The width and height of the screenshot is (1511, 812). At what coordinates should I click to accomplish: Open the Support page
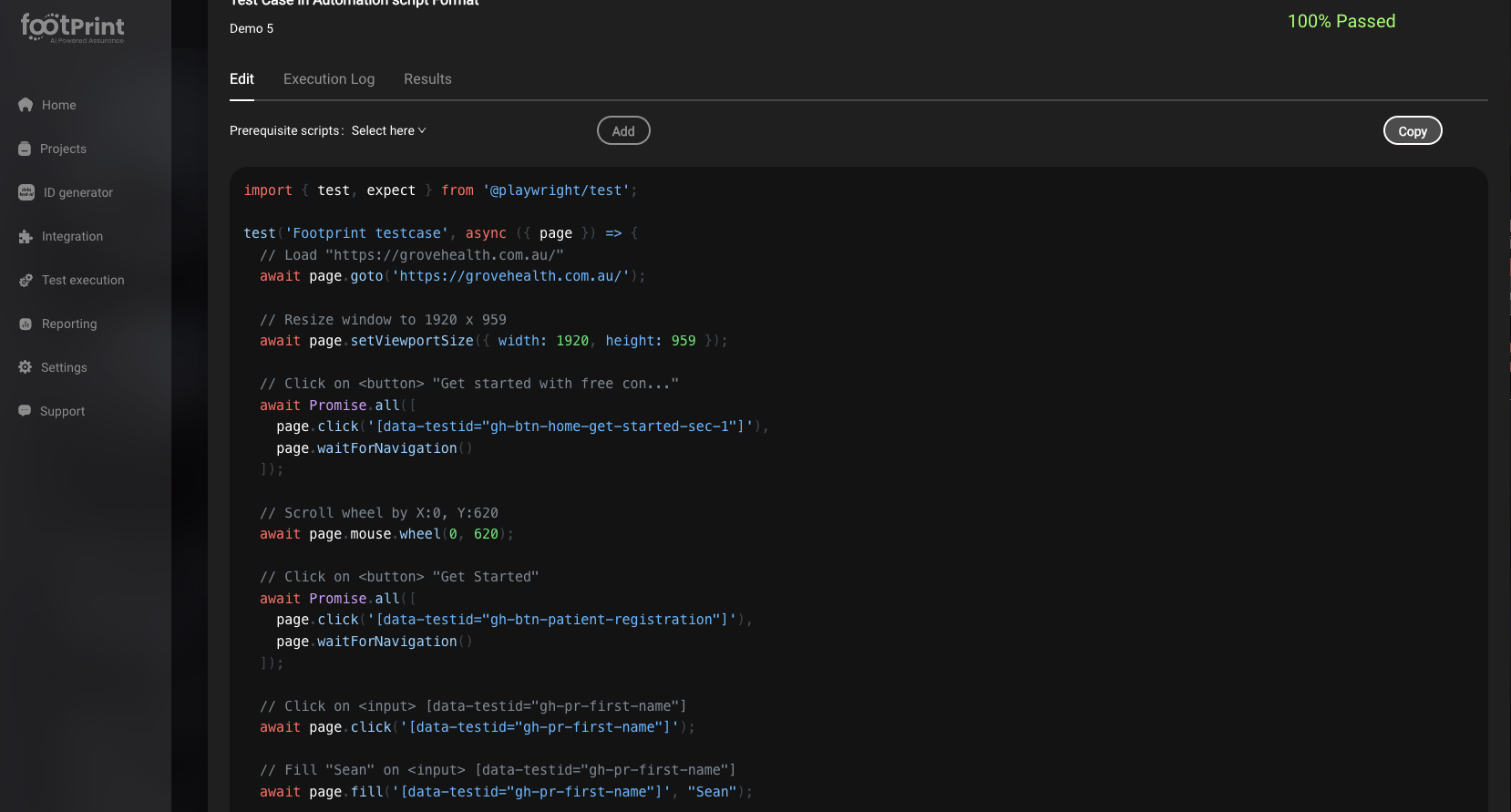[x=62, y=411]
